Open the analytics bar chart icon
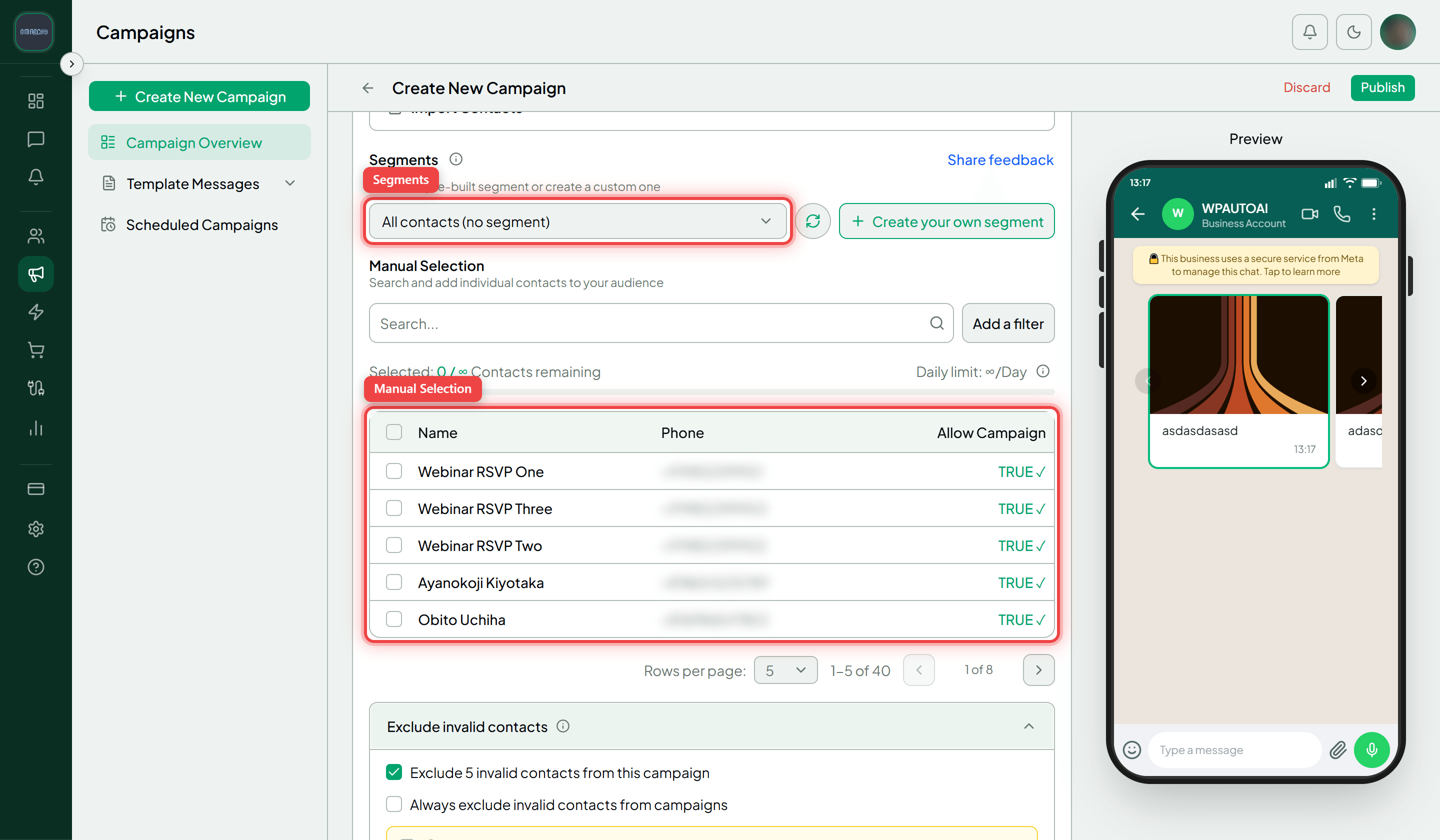The height and width of the screenshot is (840, 1440). click(x=36, y=428)
